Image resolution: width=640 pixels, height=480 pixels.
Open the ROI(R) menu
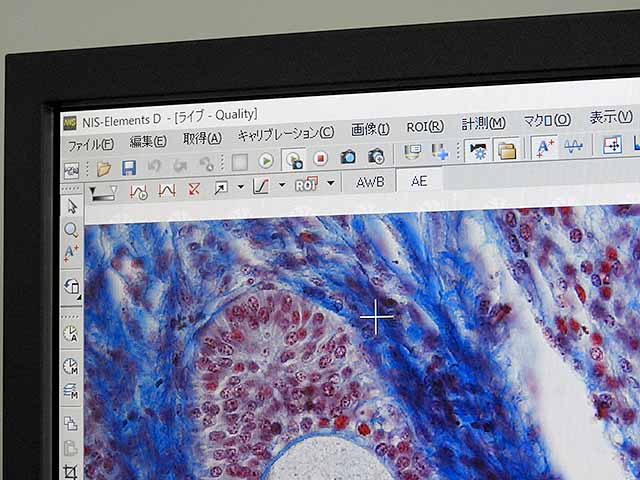[425, 127]
